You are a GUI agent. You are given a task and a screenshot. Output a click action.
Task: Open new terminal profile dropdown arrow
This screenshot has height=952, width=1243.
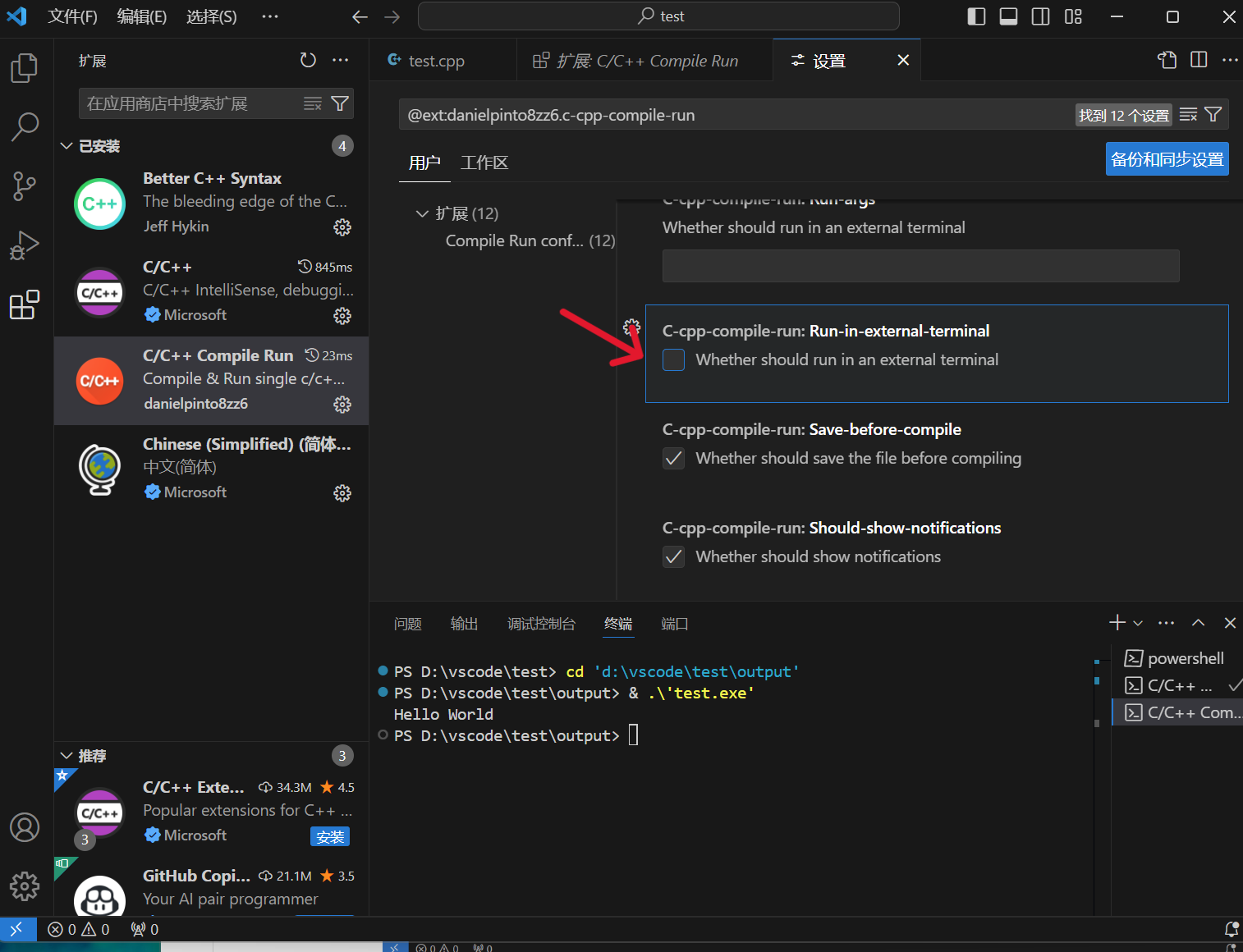(1138, 623)
